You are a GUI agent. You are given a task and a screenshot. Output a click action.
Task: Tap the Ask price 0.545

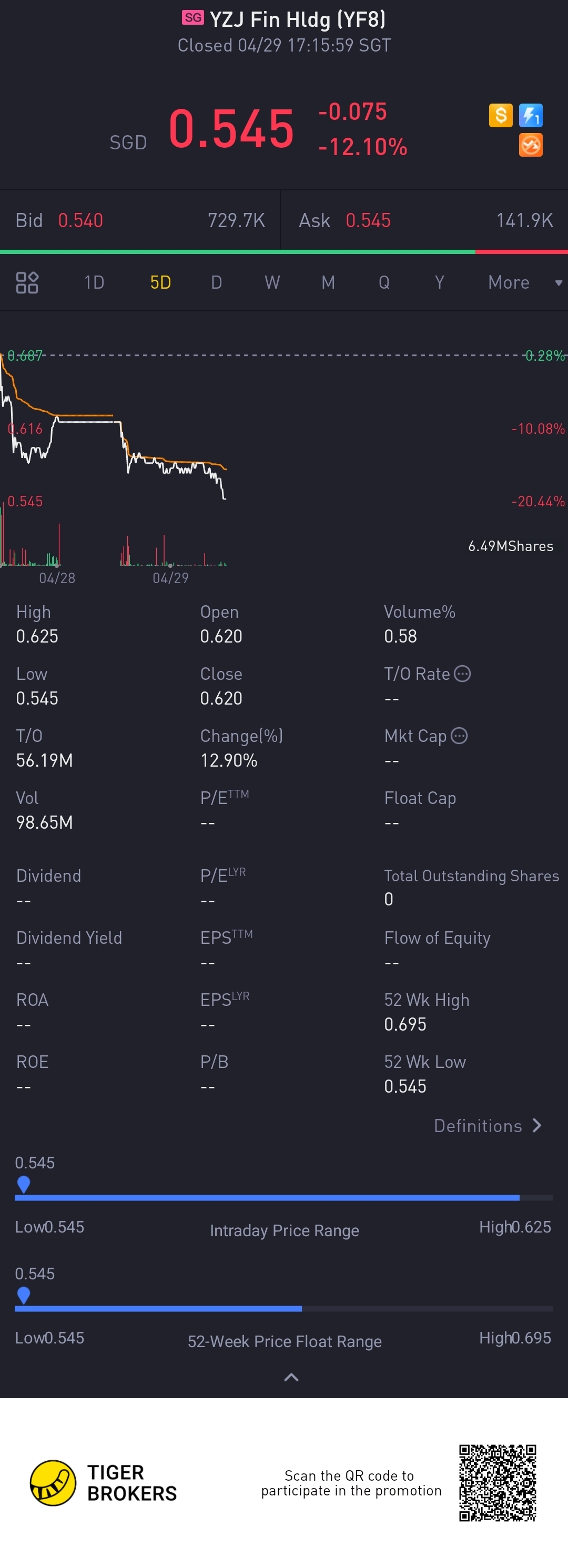pyautogui.click(x=368, y=220)
